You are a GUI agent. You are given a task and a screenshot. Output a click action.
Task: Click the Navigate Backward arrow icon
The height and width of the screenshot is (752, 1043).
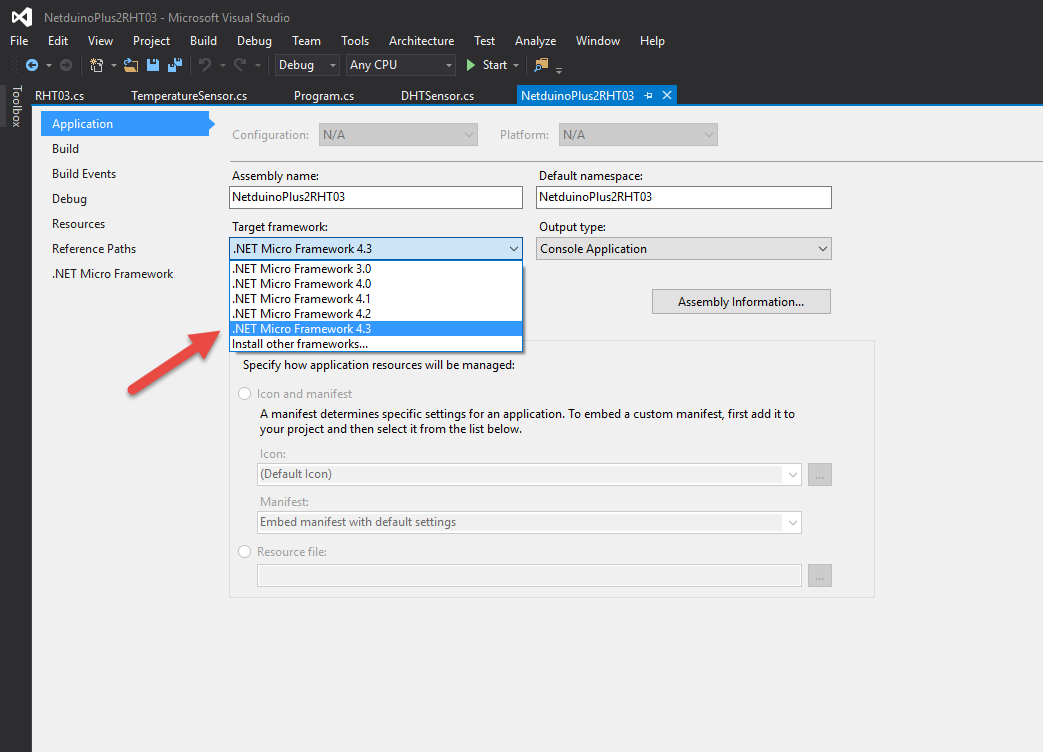31,65
